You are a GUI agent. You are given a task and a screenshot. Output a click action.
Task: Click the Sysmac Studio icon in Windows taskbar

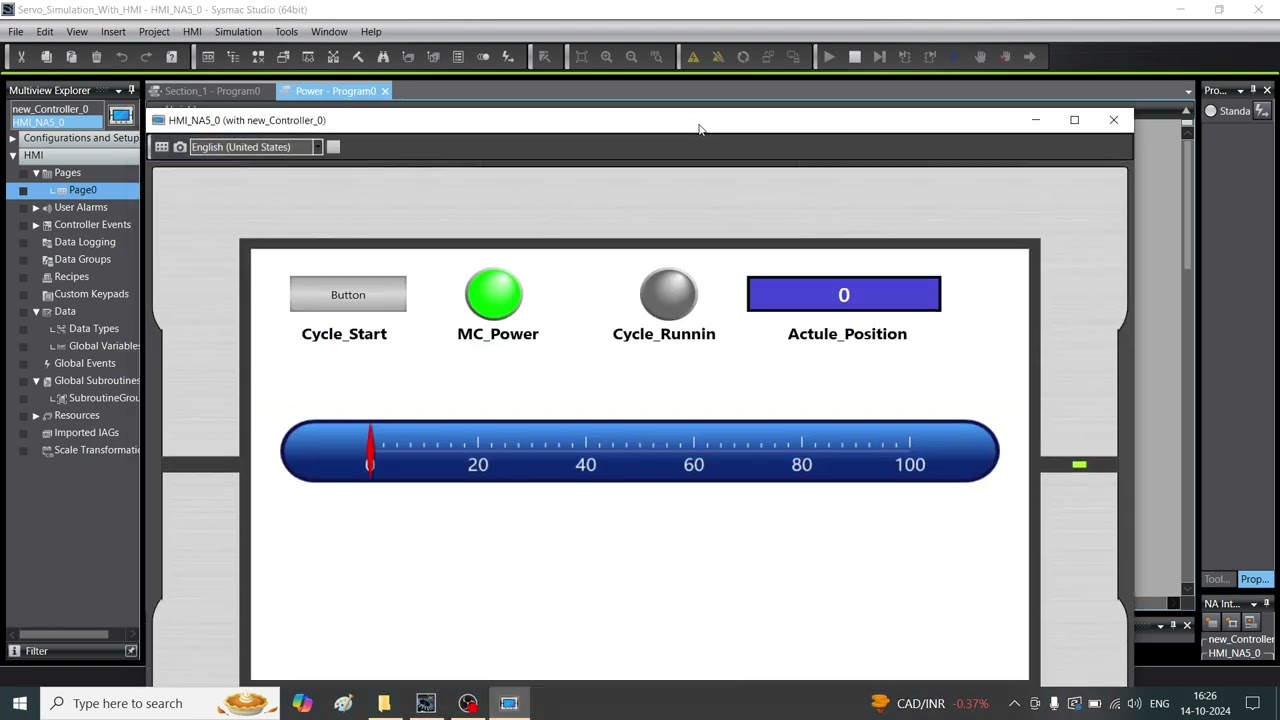click(426, 703)
